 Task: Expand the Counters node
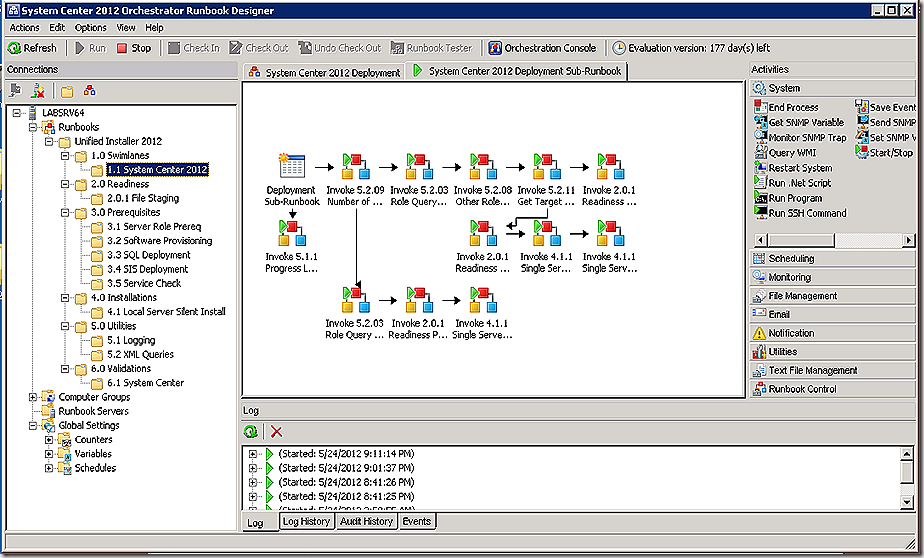coord(49,440)
